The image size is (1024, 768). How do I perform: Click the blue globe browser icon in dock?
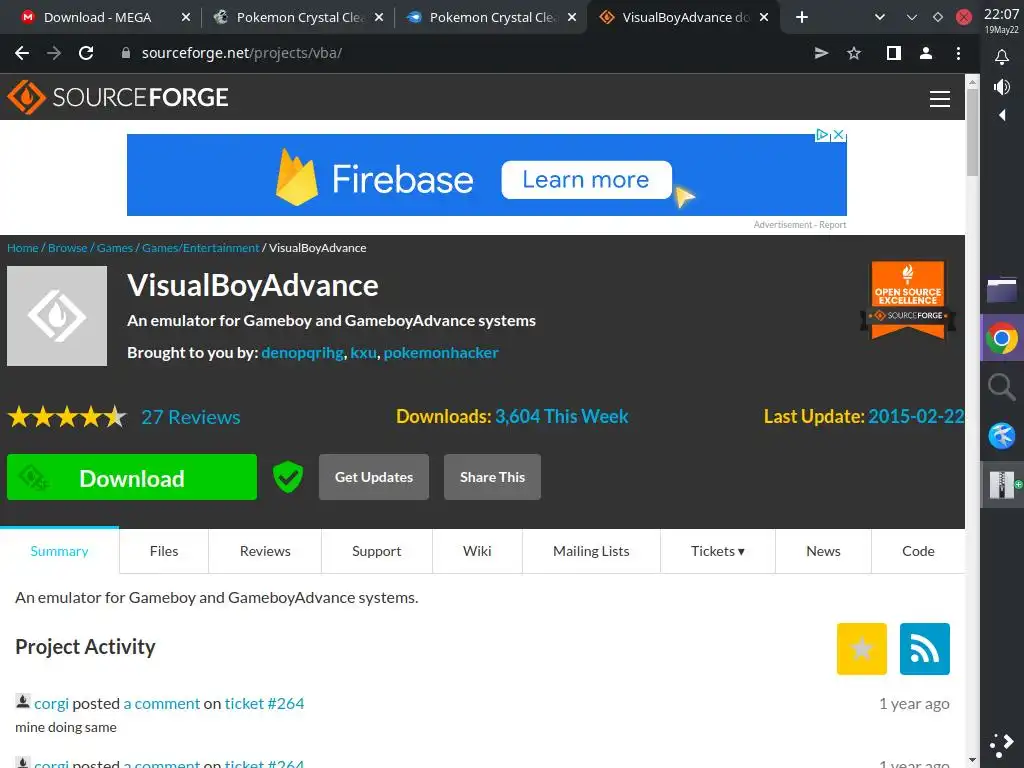tap(1002, 436)
